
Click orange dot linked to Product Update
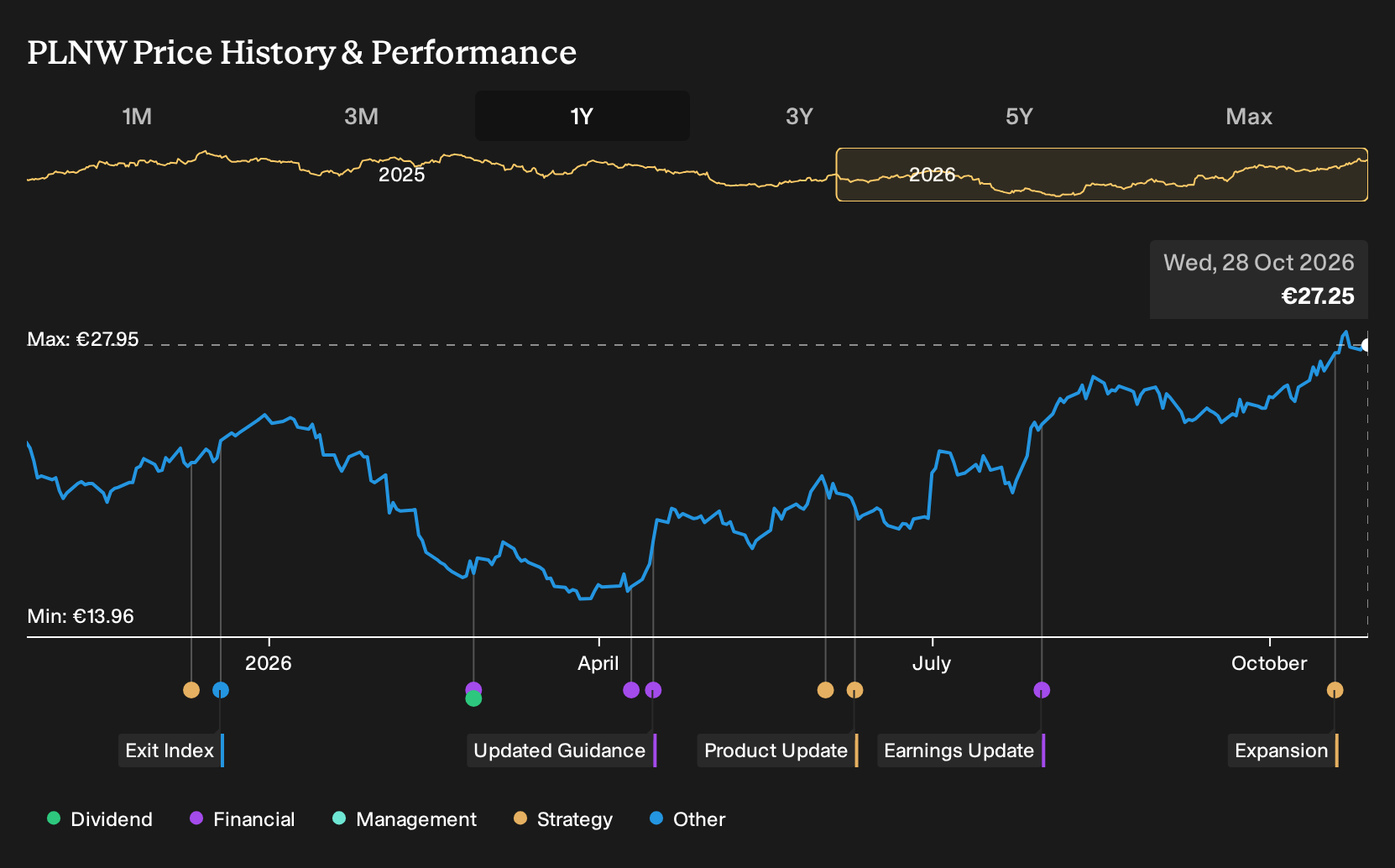click(x=854, y=690)
